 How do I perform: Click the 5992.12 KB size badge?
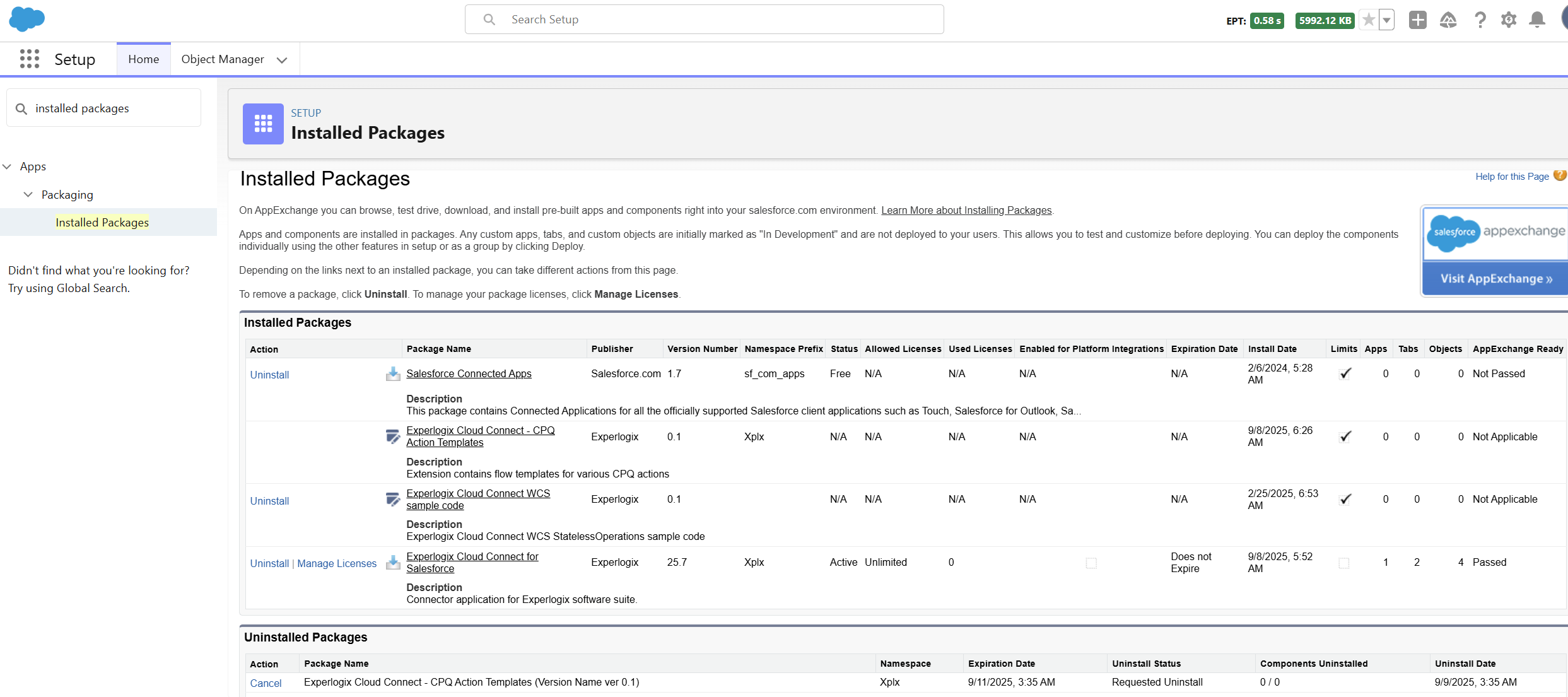click(x=1325, y=20)
